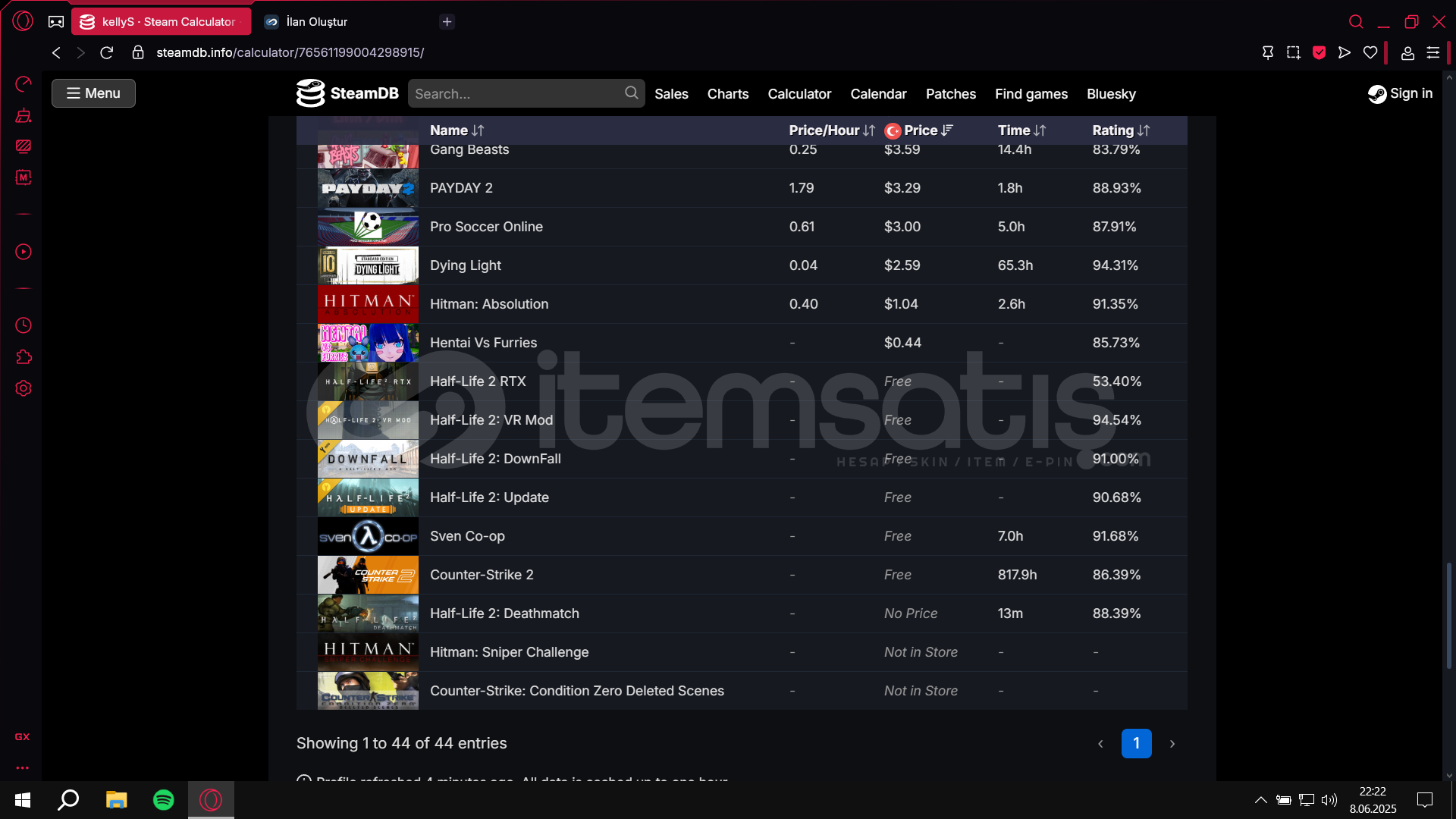
Task: Click the pin icon in address bar
Action: pos(1268,52)
